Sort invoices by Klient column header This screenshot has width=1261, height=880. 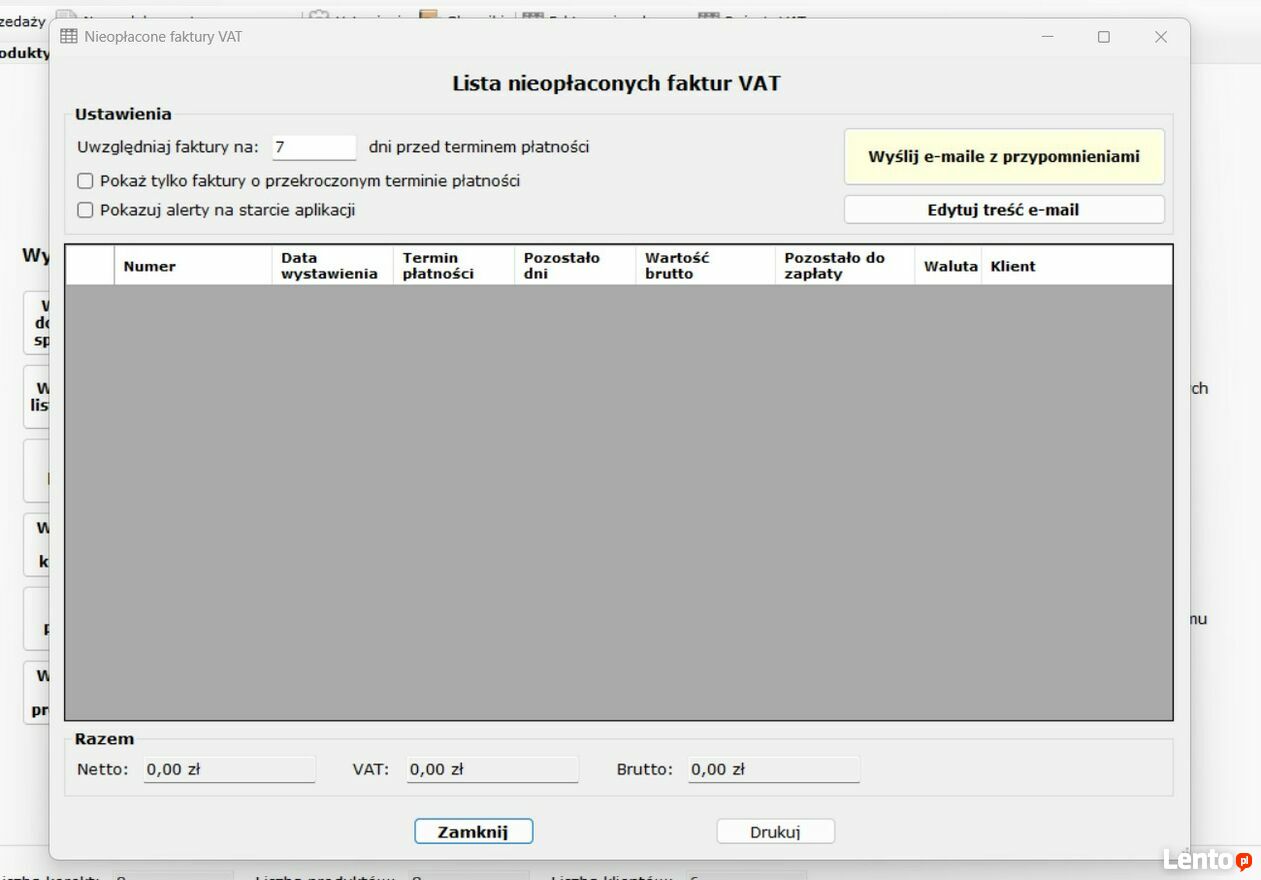1075,266
